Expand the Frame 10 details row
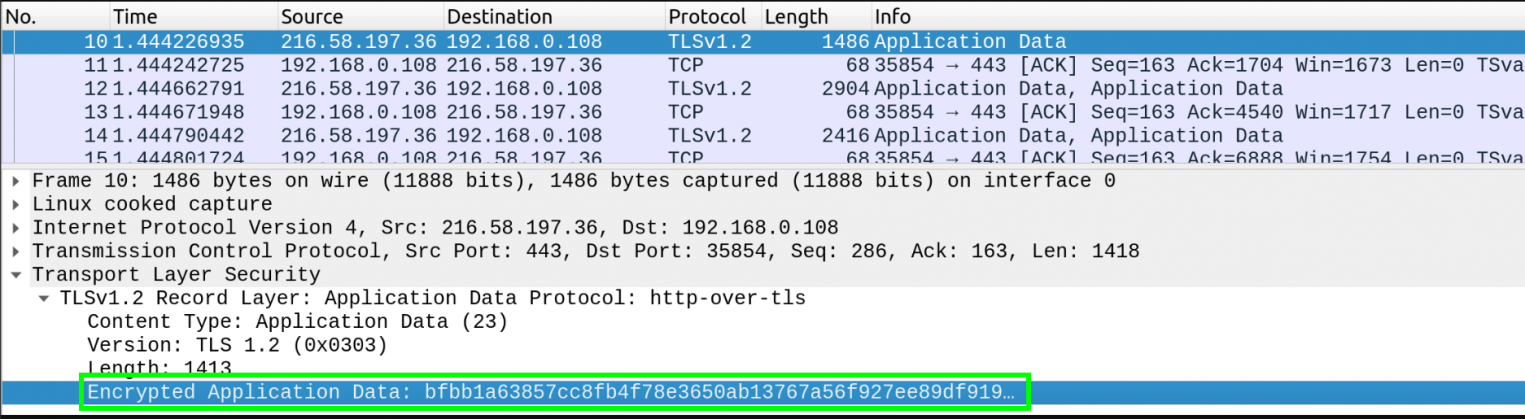This screenshot has height=419, width=1525. (17, 181)
